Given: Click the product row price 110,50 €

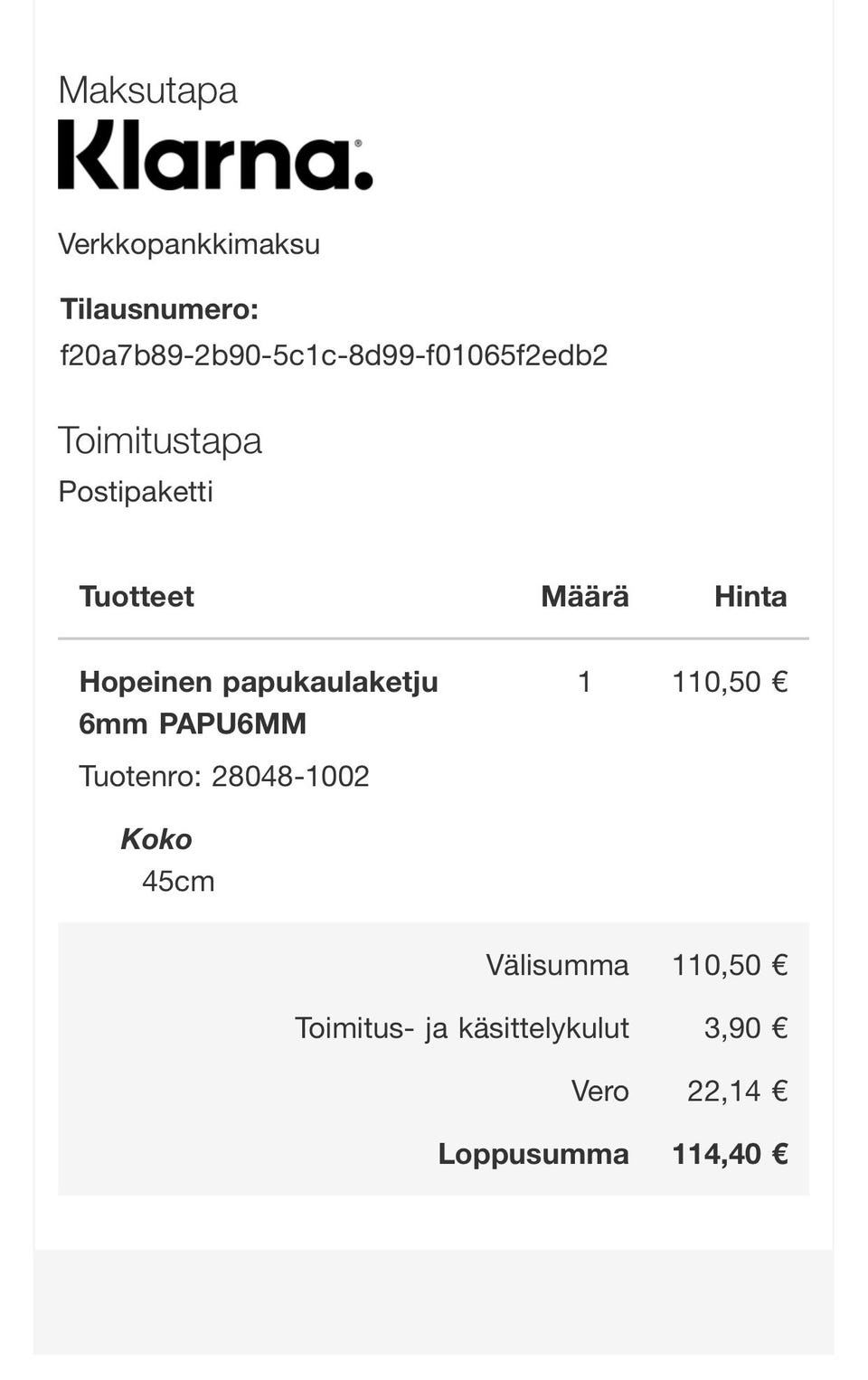Looking at the screenshot, I should pos(729,682).
